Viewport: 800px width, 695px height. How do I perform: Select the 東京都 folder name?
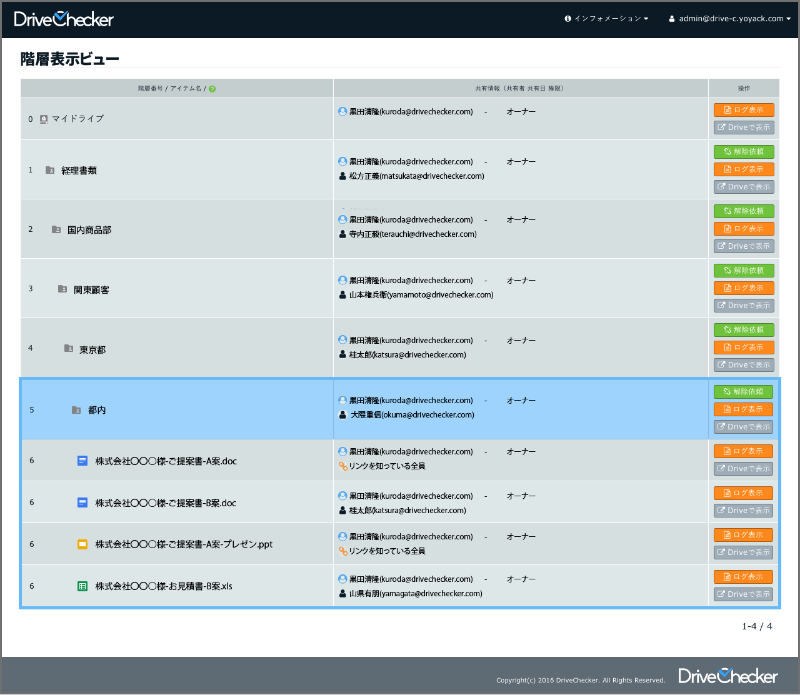pos(92,350)
